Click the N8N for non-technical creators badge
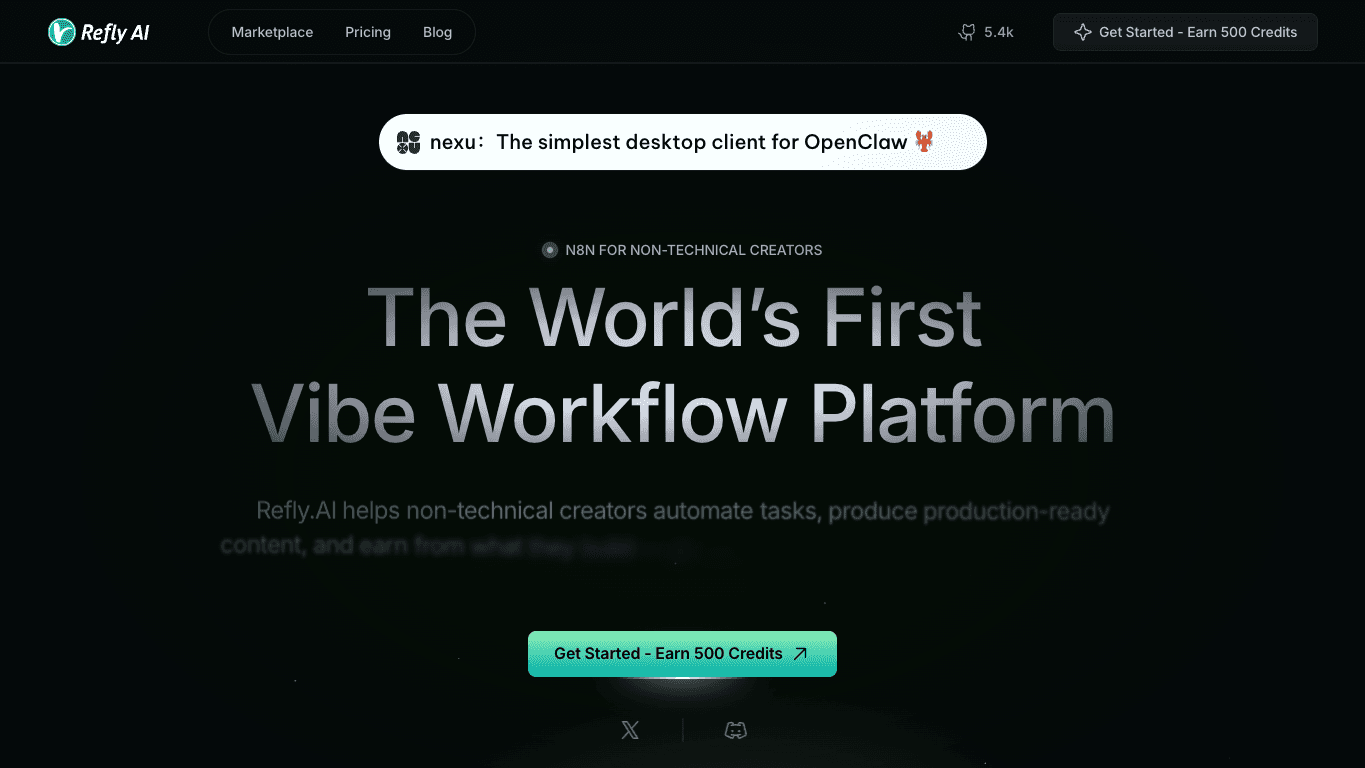 coord(682,250)
